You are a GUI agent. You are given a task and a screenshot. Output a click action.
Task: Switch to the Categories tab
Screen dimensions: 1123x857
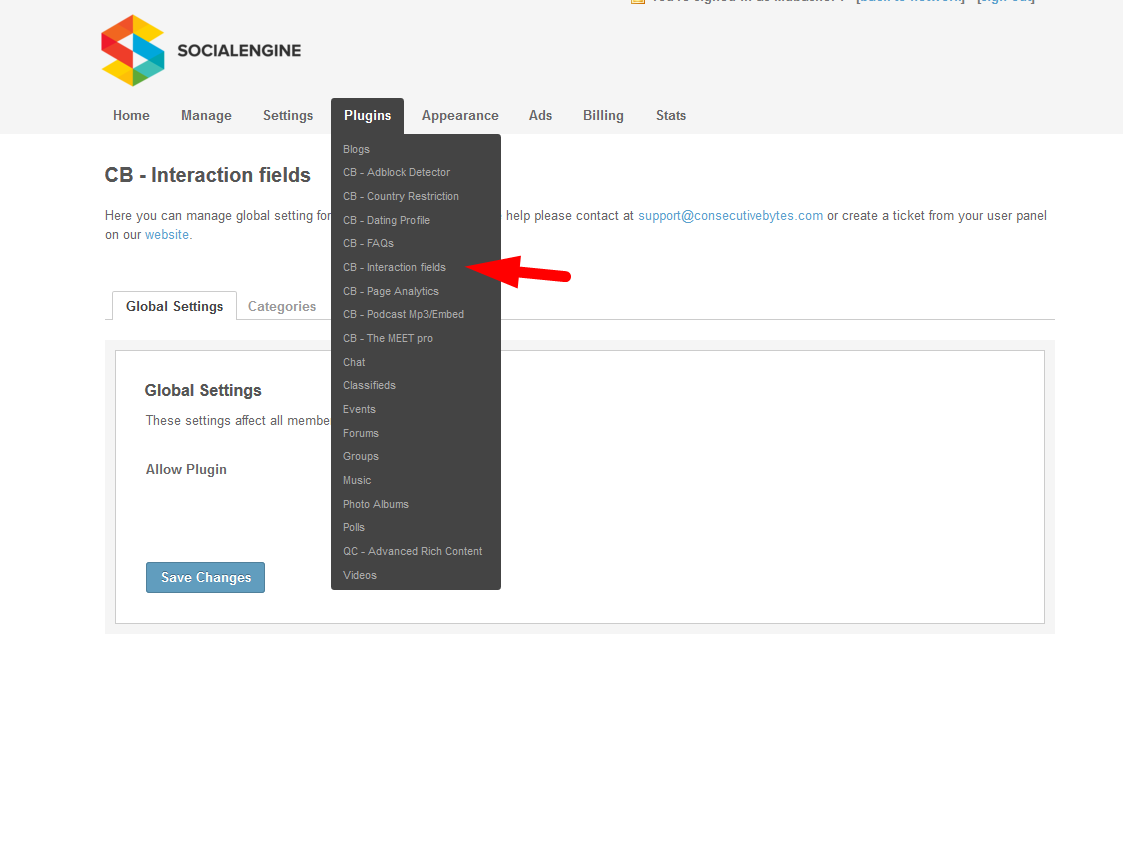(x=282, y=307)
